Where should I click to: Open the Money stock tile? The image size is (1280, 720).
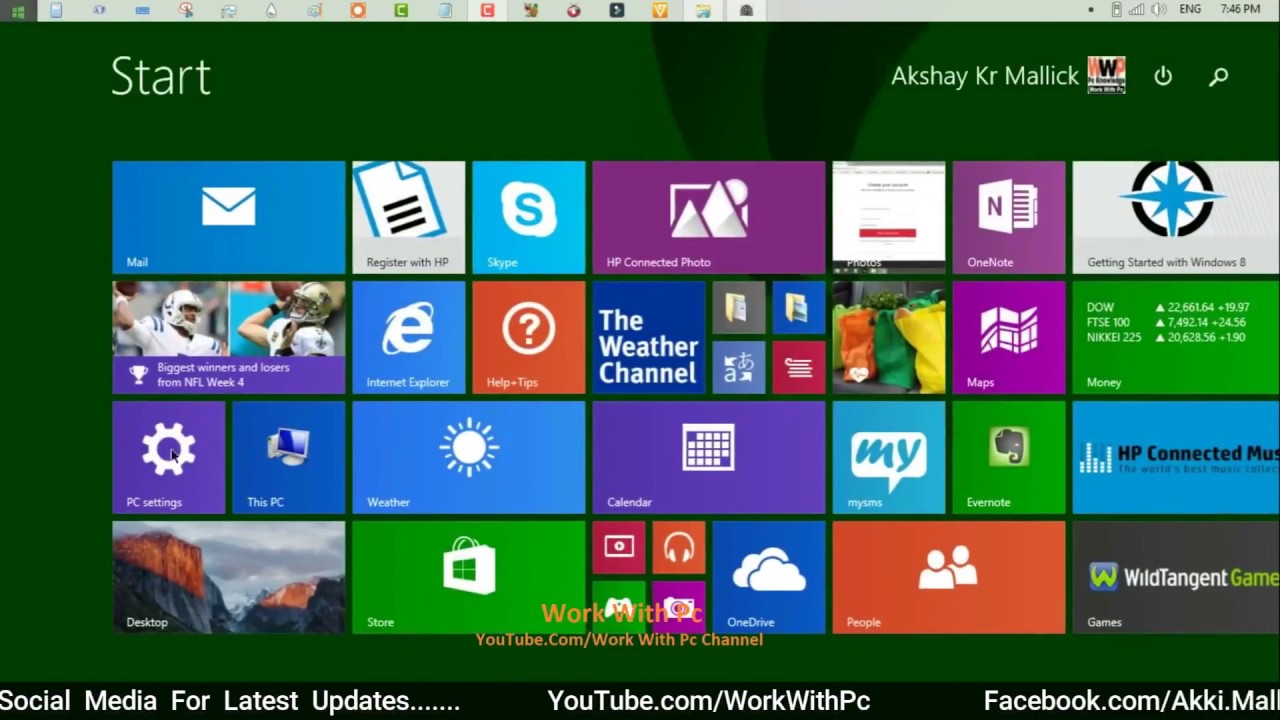click(1176, 337)
